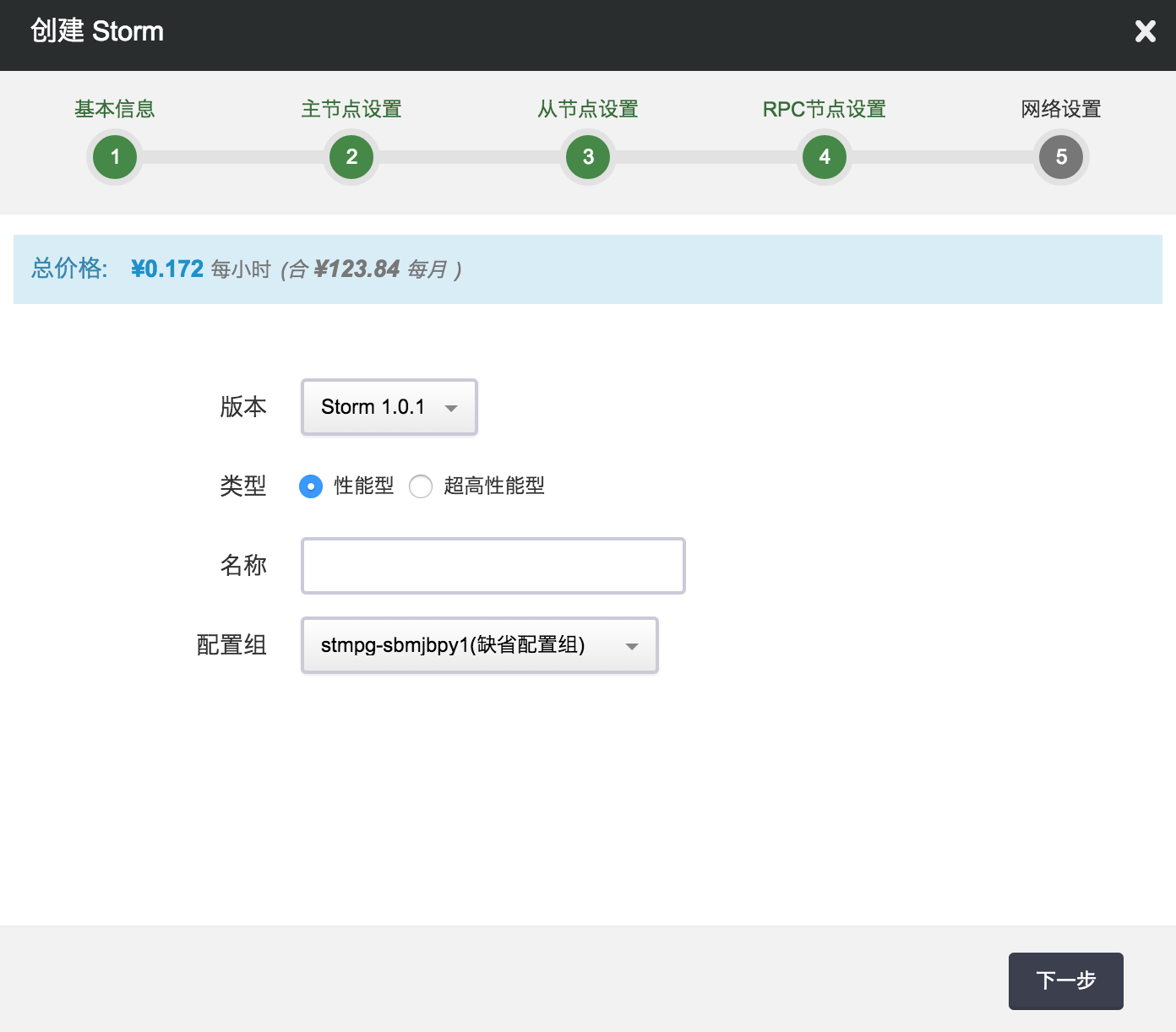Viewport: 1176px width, 1032px height.
Task: Click the progress bar between steps 4 and 5
Action: tap(943, 157)
